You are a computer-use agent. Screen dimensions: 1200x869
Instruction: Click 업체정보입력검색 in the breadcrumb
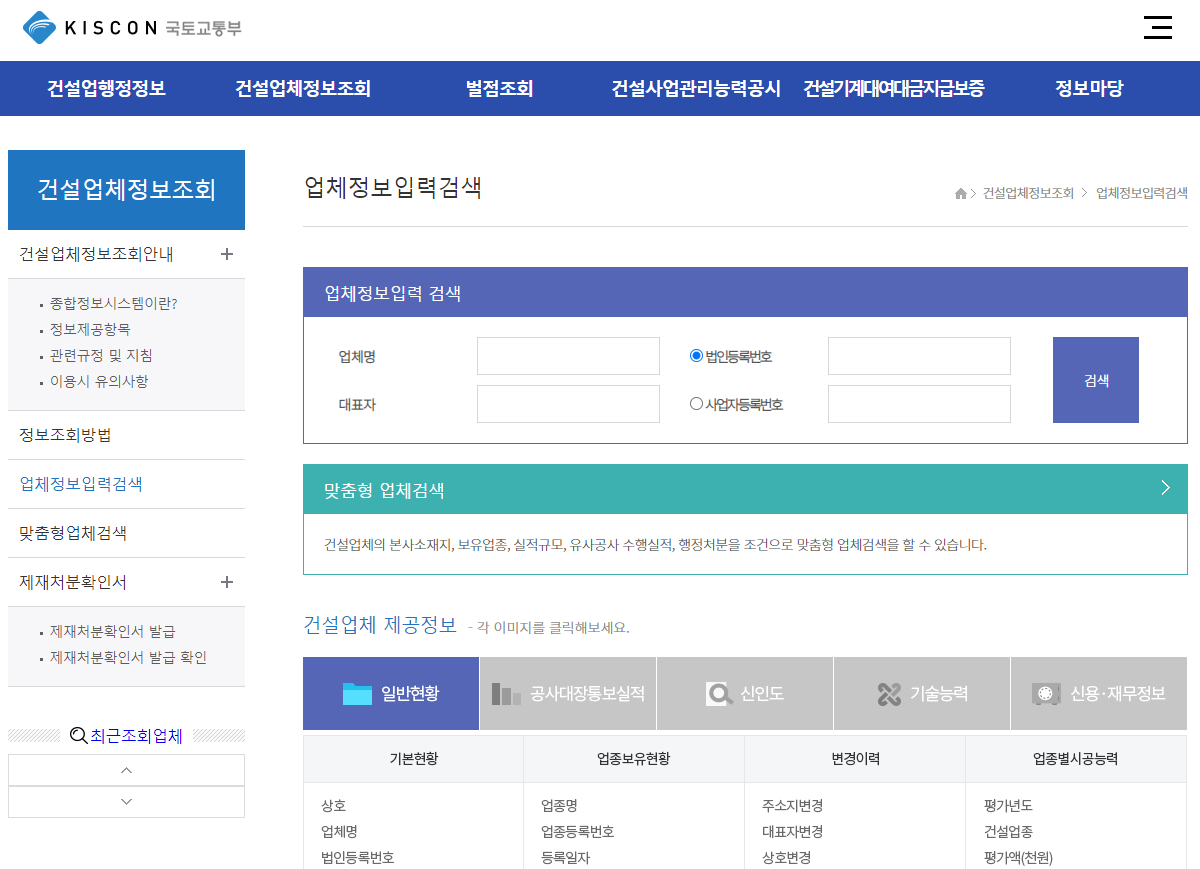(1142, 193)
